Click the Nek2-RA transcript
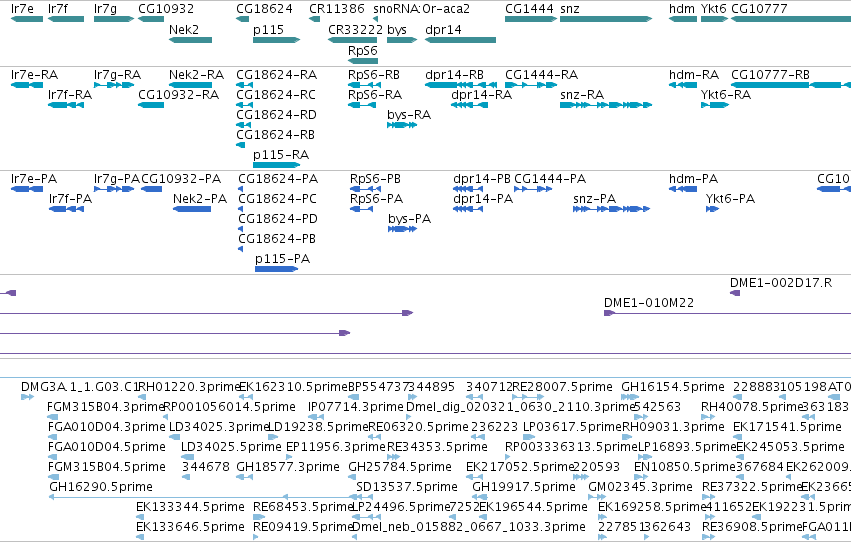 [190, 85]
